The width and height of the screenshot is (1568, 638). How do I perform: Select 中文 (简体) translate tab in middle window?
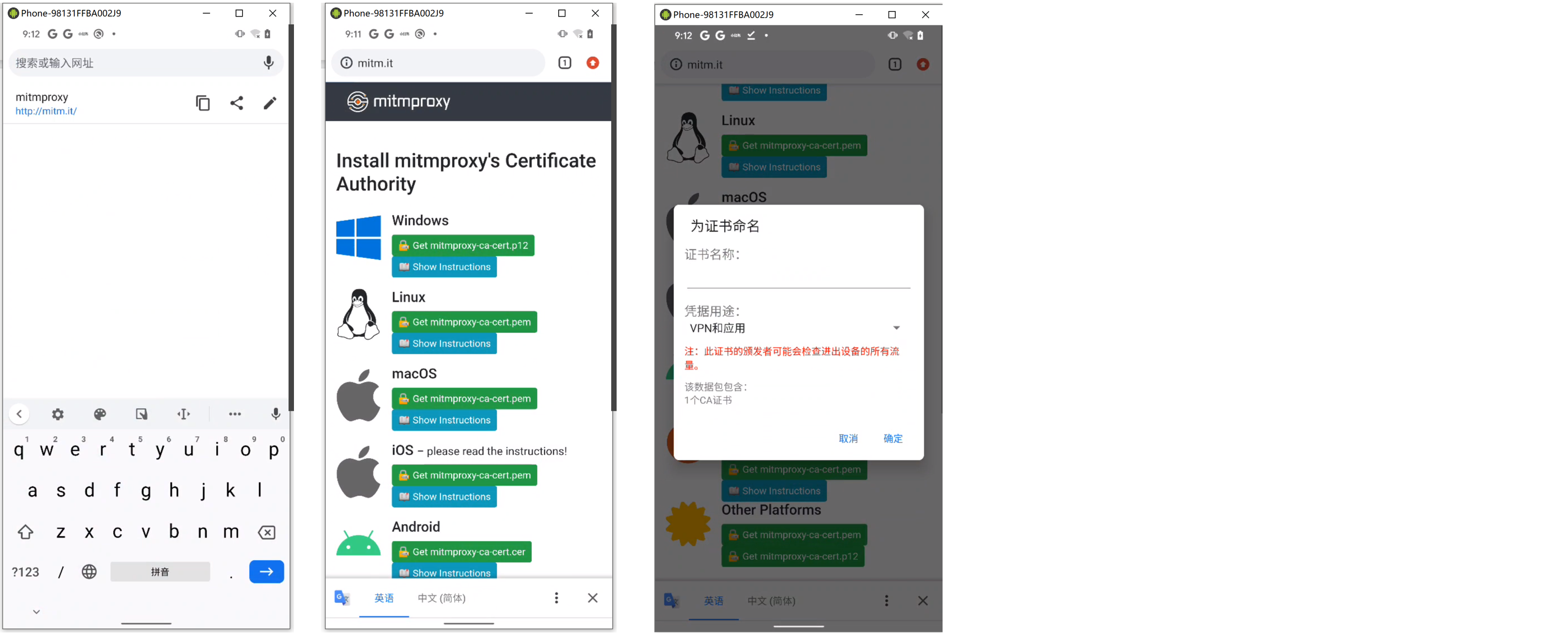tap(442, 598)
